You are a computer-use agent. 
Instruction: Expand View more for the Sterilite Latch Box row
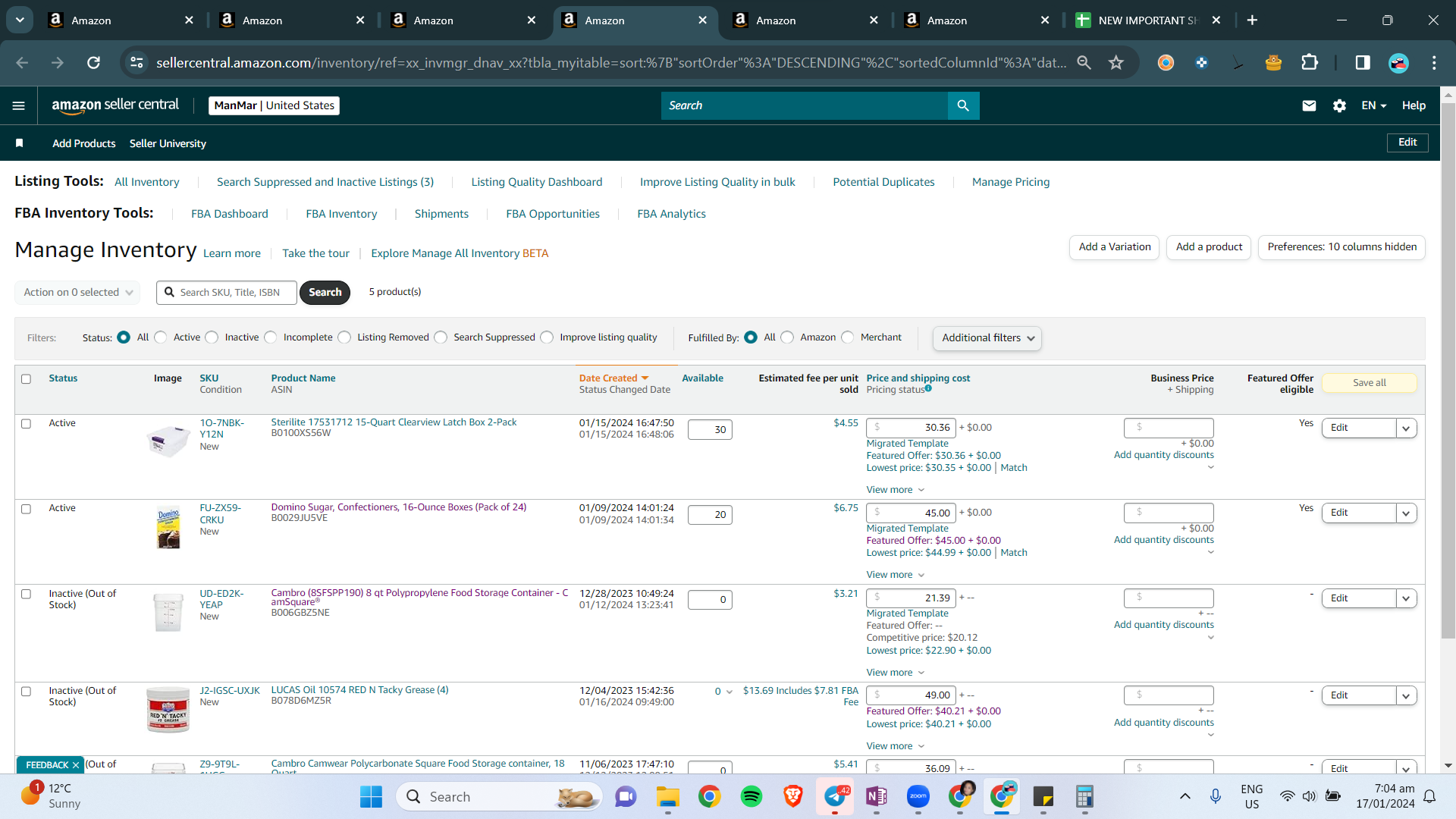(895, 490)
